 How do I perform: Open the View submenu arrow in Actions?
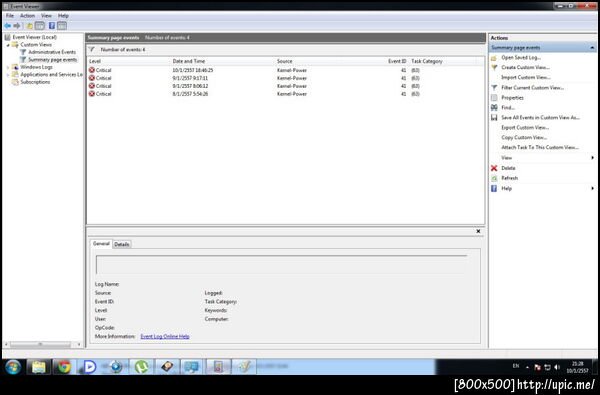tap(592, 158)
